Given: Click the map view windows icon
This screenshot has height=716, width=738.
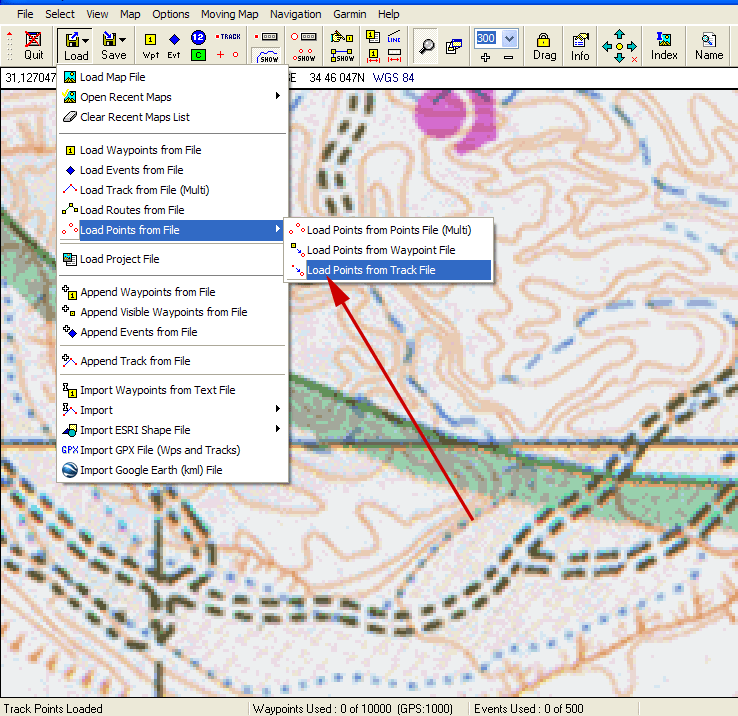Looking at the screenshot, I should point(454,46).
